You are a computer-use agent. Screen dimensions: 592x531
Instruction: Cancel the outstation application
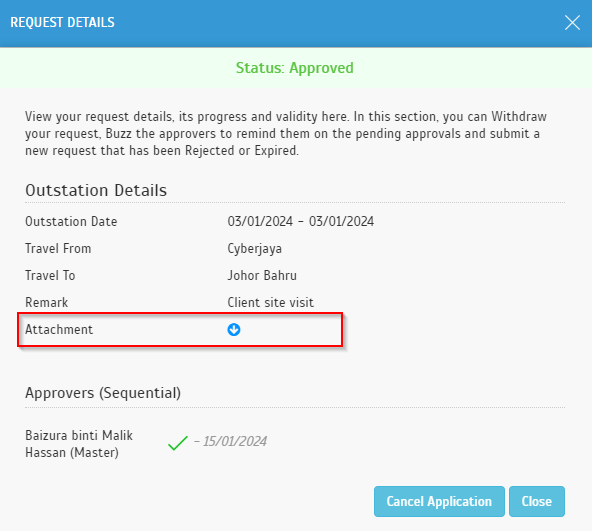(439, 501)
